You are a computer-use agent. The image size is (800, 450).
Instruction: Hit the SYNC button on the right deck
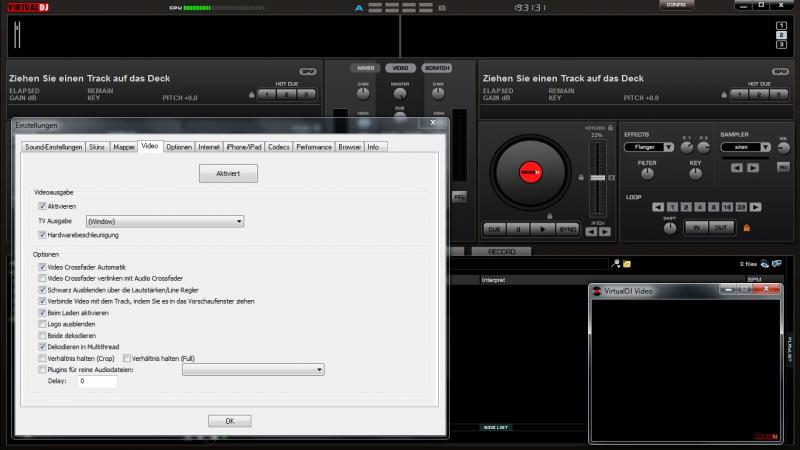(567, 229)
